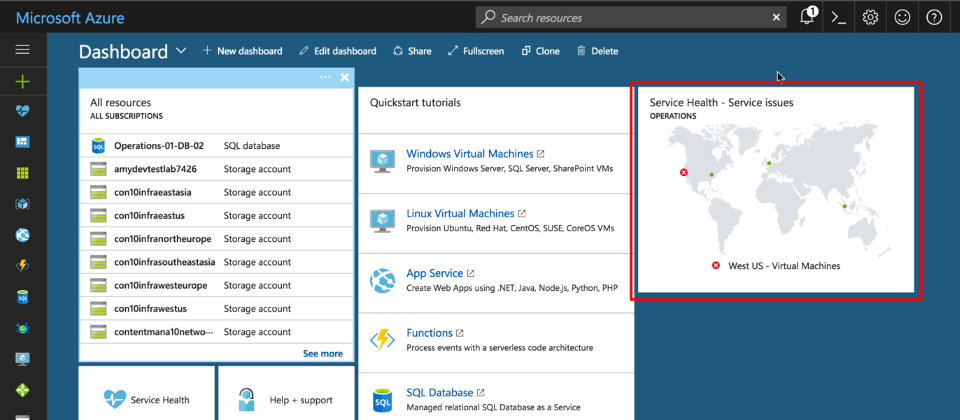Click the Southeast Asia green map dot

coord(844,206)
